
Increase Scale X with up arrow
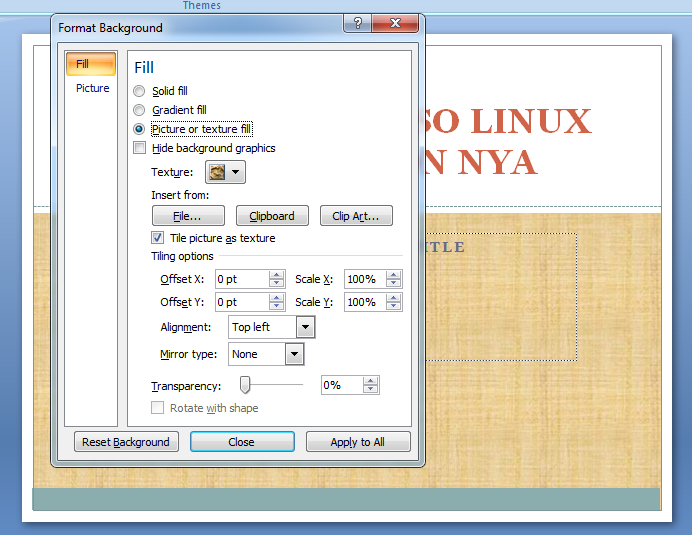tap(393, 275)
